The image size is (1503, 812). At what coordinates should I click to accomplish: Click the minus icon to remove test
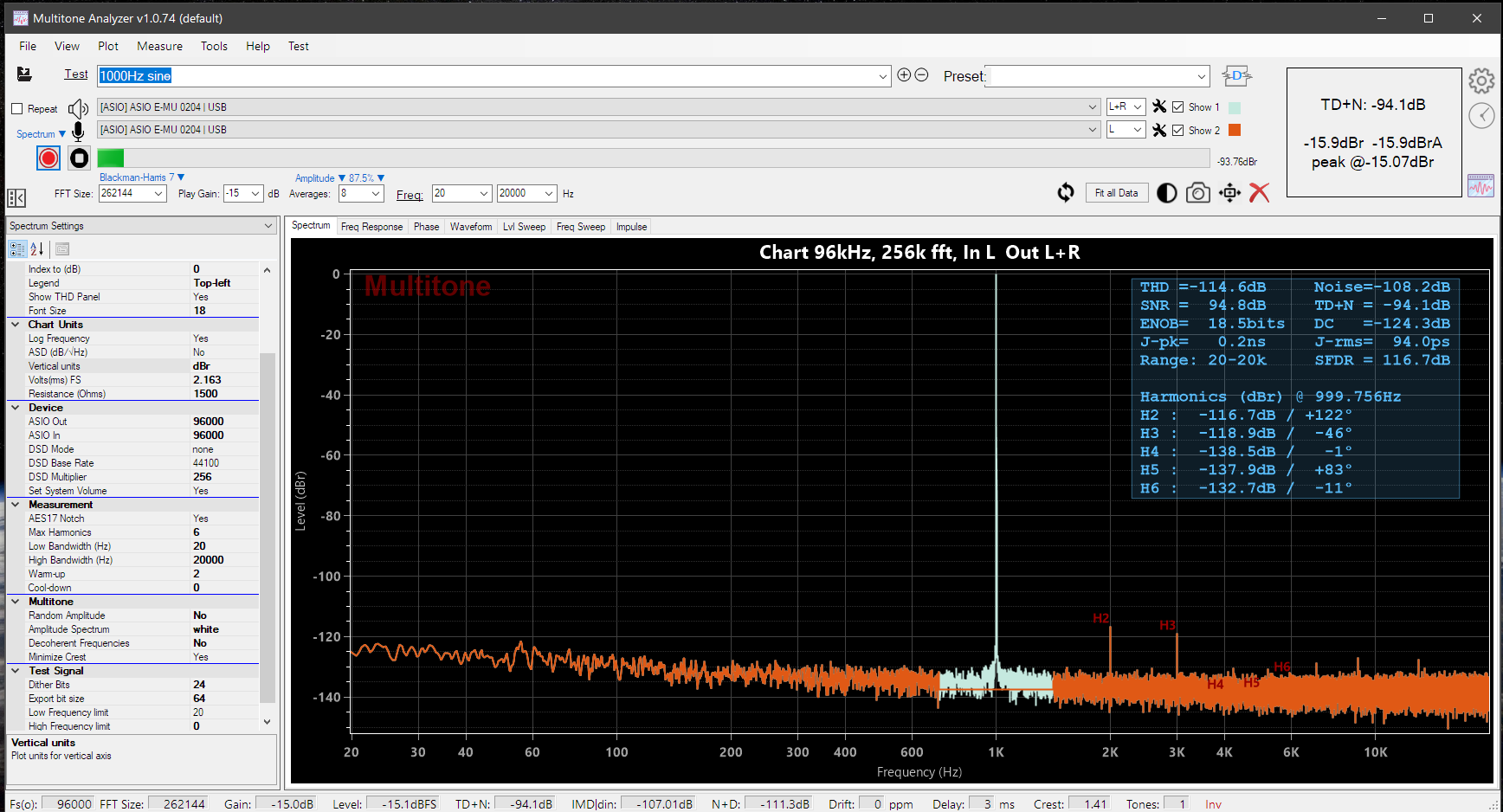[922, 75]
